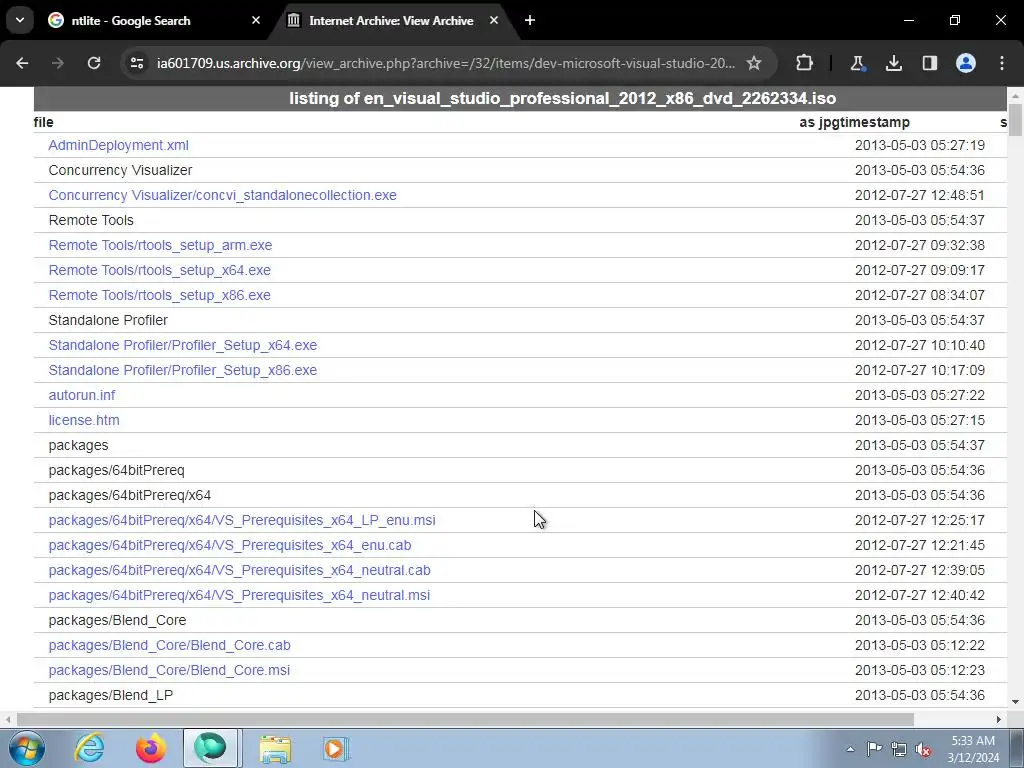Click the packages/Blend_LP row text
This screenshot has height=768, width=1024.
coord(110,696)
